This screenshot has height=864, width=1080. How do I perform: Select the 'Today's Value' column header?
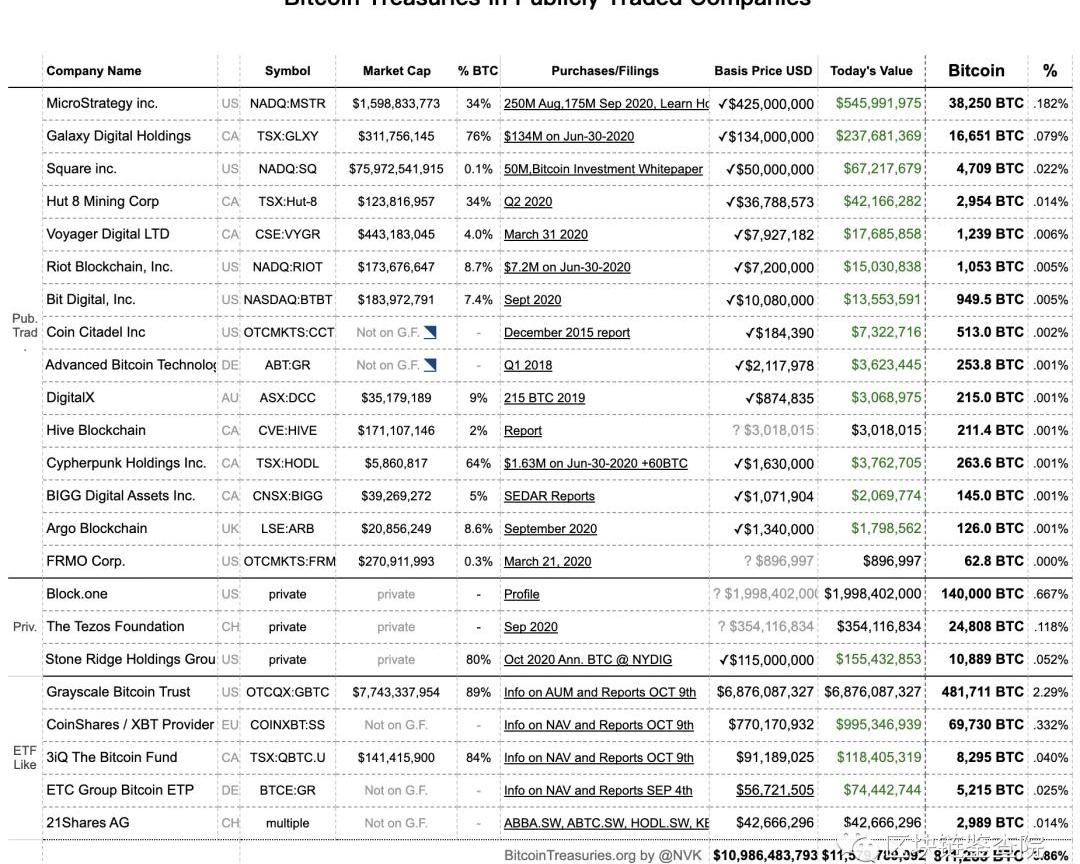click(x=871, y=71)
